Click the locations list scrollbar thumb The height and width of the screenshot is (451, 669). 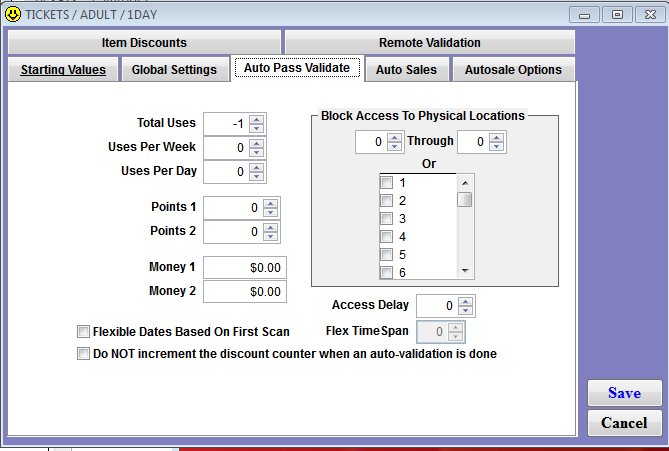coord(465,199)
